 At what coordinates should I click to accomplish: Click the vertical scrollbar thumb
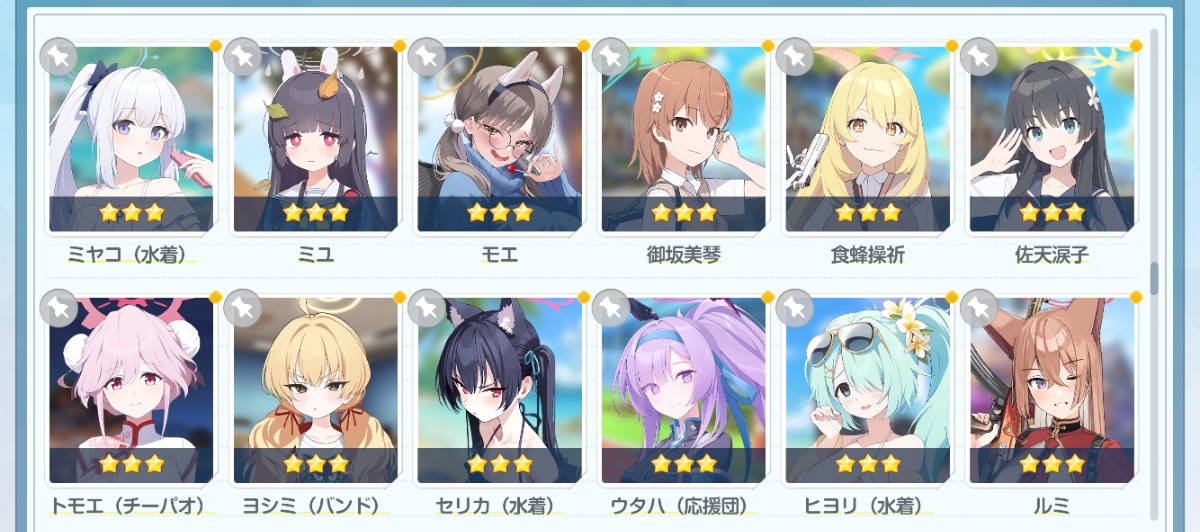1154,279
